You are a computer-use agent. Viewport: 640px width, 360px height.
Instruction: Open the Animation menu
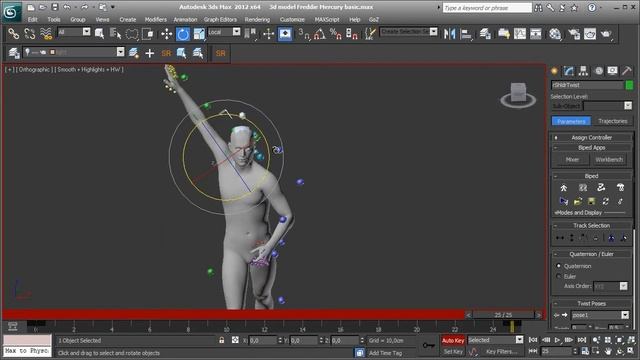click(x=185, y=19)
